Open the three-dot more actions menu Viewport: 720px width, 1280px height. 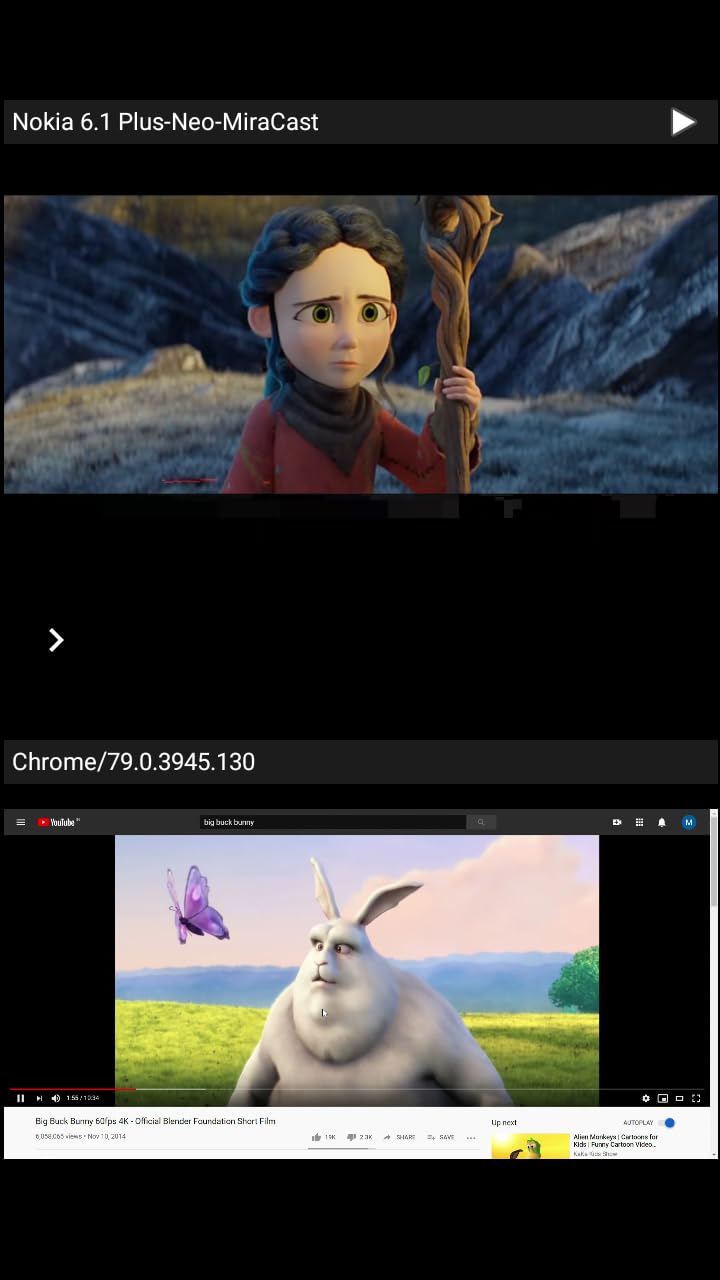coord(471,1138)
